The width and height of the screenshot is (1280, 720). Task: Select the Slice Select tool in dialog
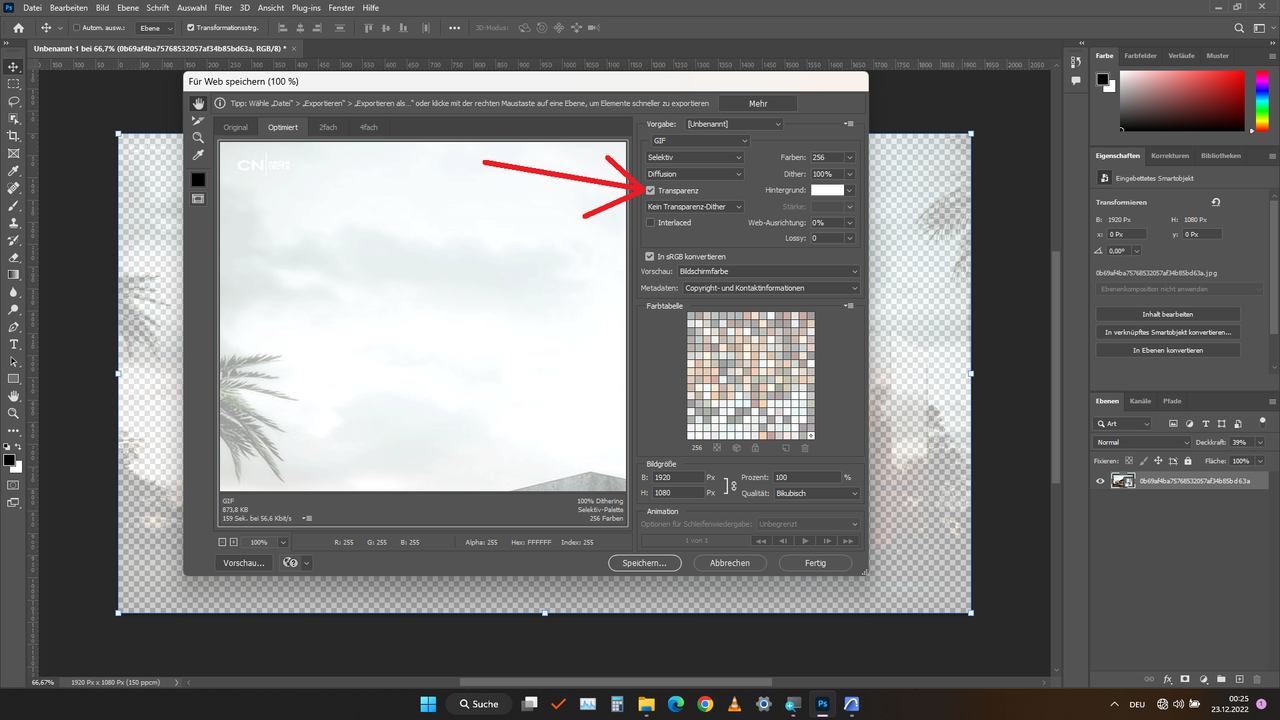tap(198, 120)
